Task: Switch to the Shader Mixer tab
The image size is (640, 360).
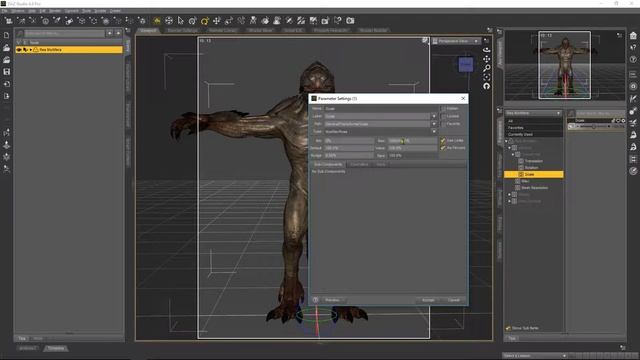Action: point(260,30)
